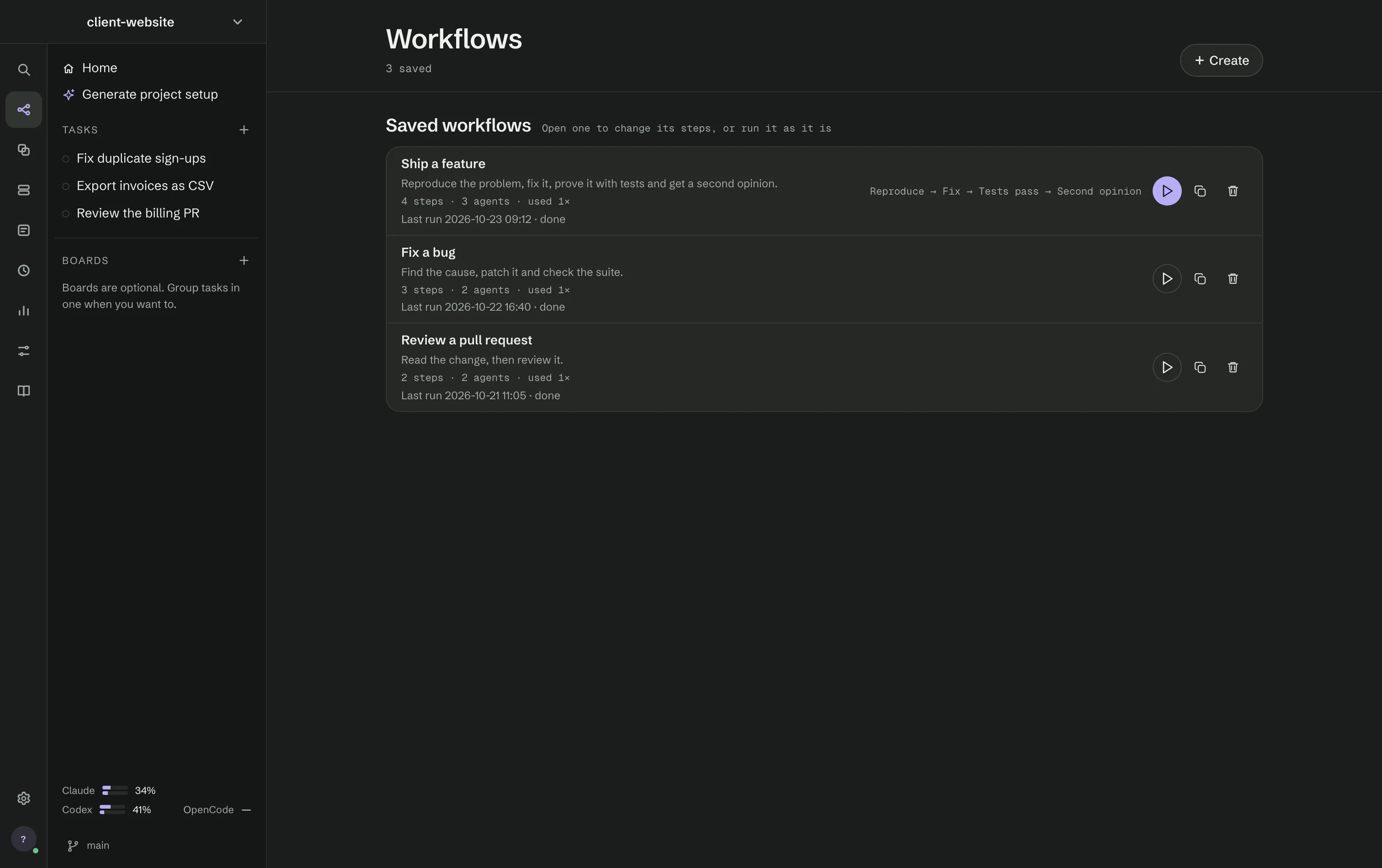Delete the Fix a bug workflow

click(x=1233, y=279)
